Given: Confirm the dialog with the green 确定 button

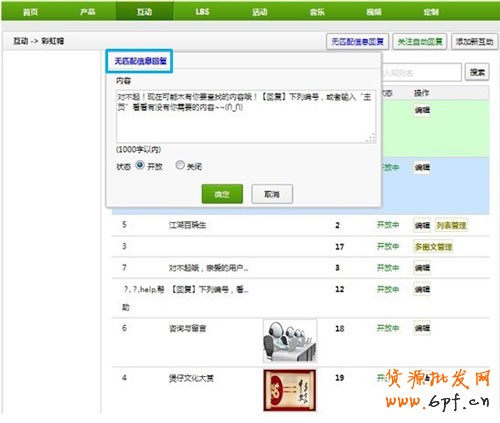Looking at the screenshot, I should [222, 194].
